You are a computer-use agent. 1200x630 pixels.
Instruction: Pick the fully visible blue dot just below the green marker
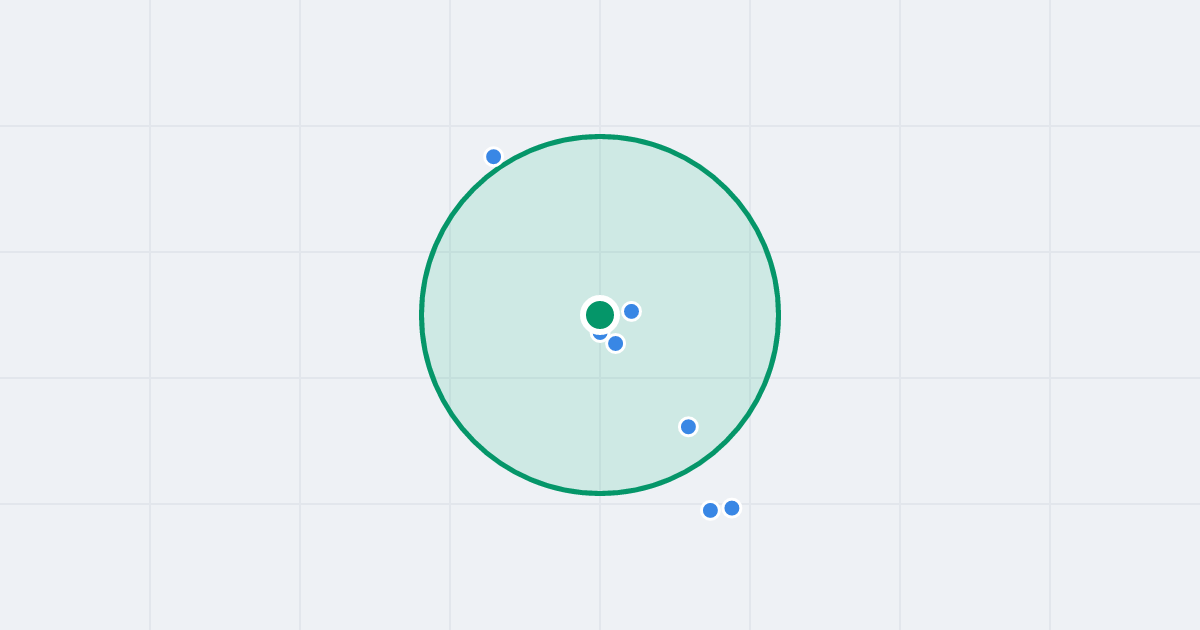pyautogui.click(x=615, y=343)
